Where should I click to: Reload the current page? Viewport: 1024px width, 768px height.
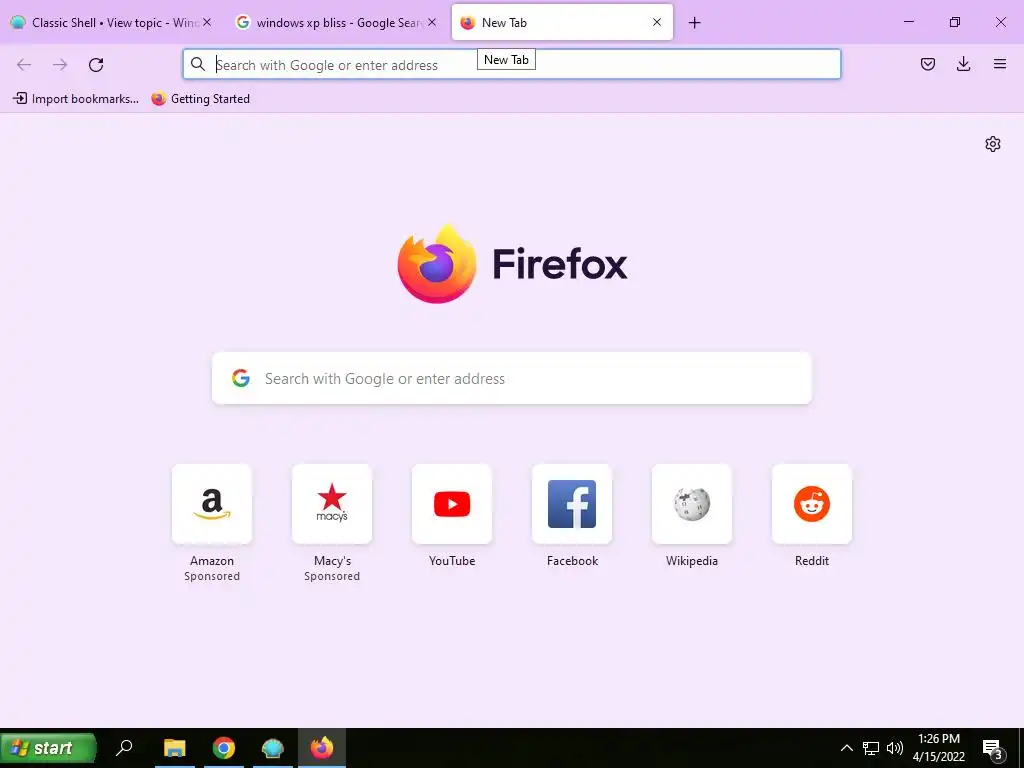click(96, 64)
